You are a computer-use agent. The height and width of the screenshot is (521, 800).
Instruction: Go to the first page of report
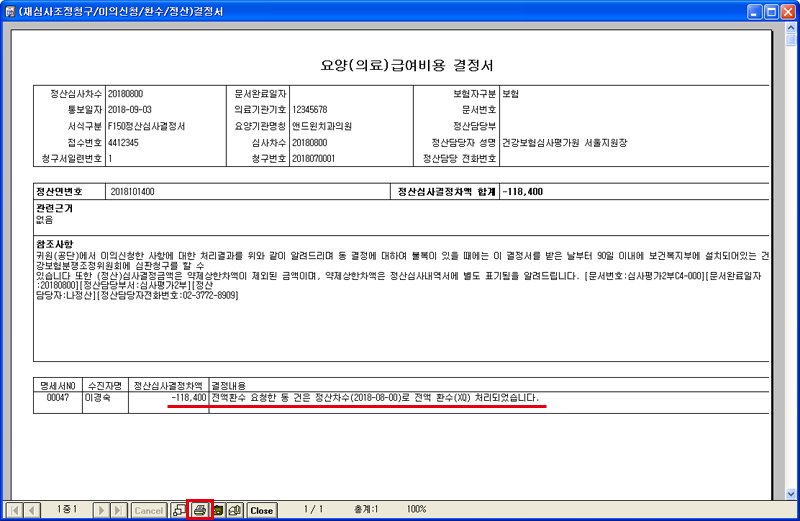15,510
